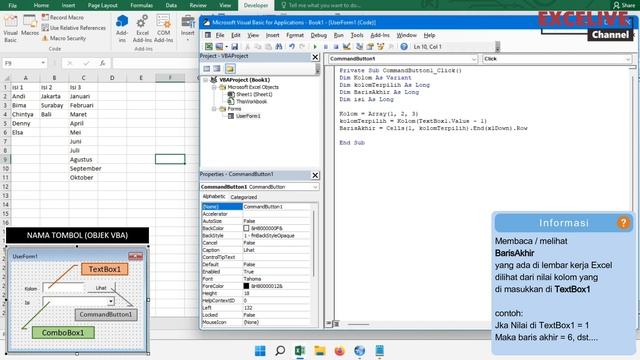Click Share button in Excel
Screen dimensions: 640x360
coord(624,5)
